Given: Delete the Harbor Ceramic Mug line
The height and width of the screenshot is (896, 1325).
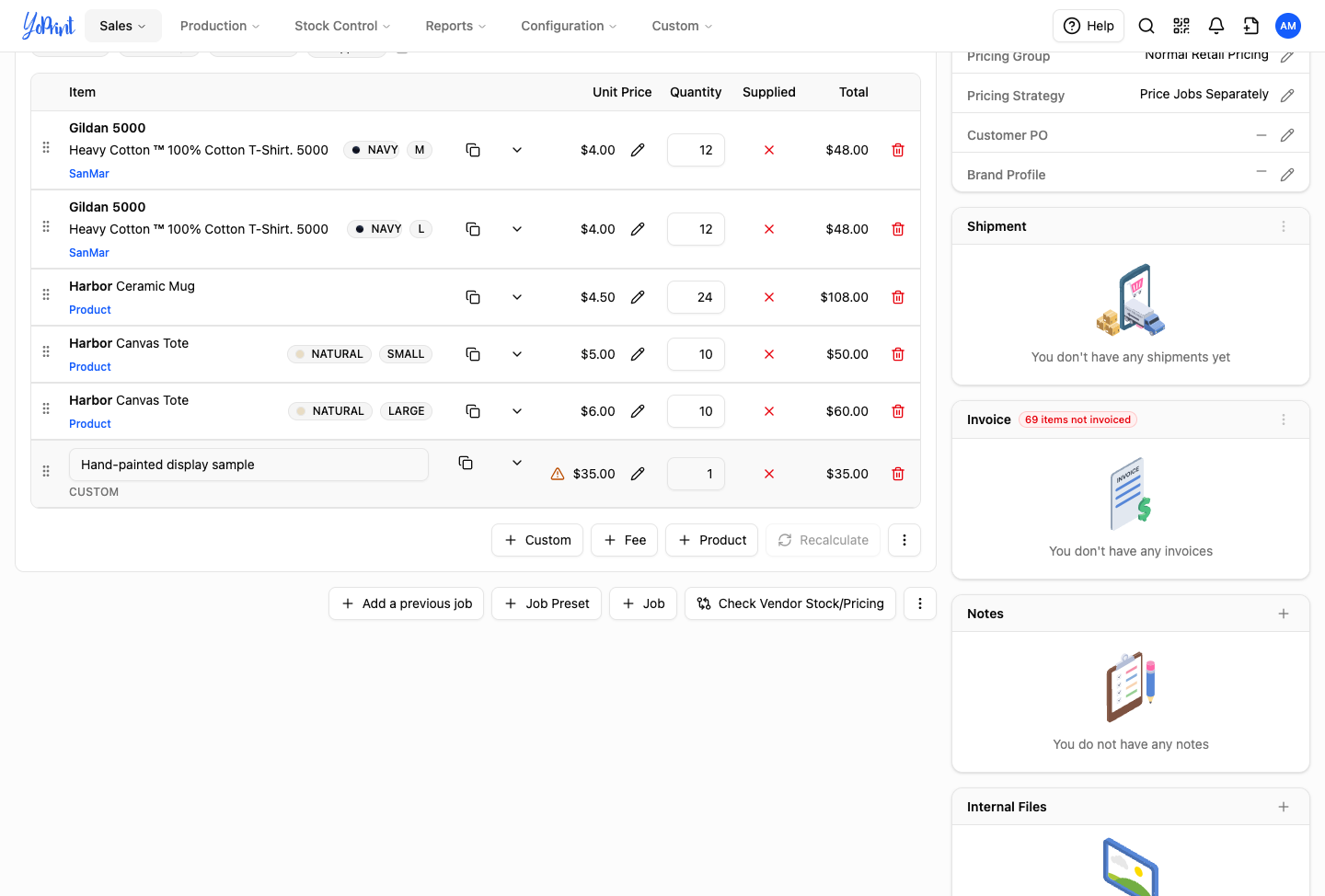Looking at the screenshot, I should click(898, 297).
